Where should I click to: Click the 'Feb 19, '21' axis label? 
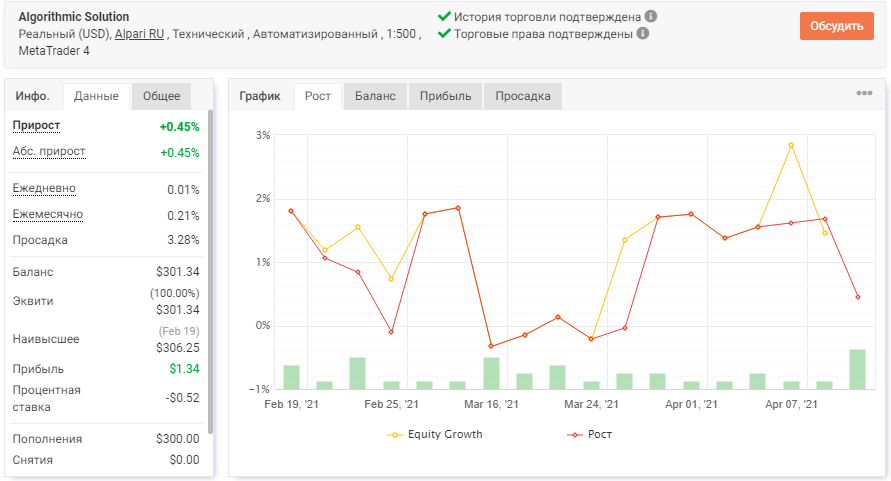pyautogui.click(x=292, y=404)
